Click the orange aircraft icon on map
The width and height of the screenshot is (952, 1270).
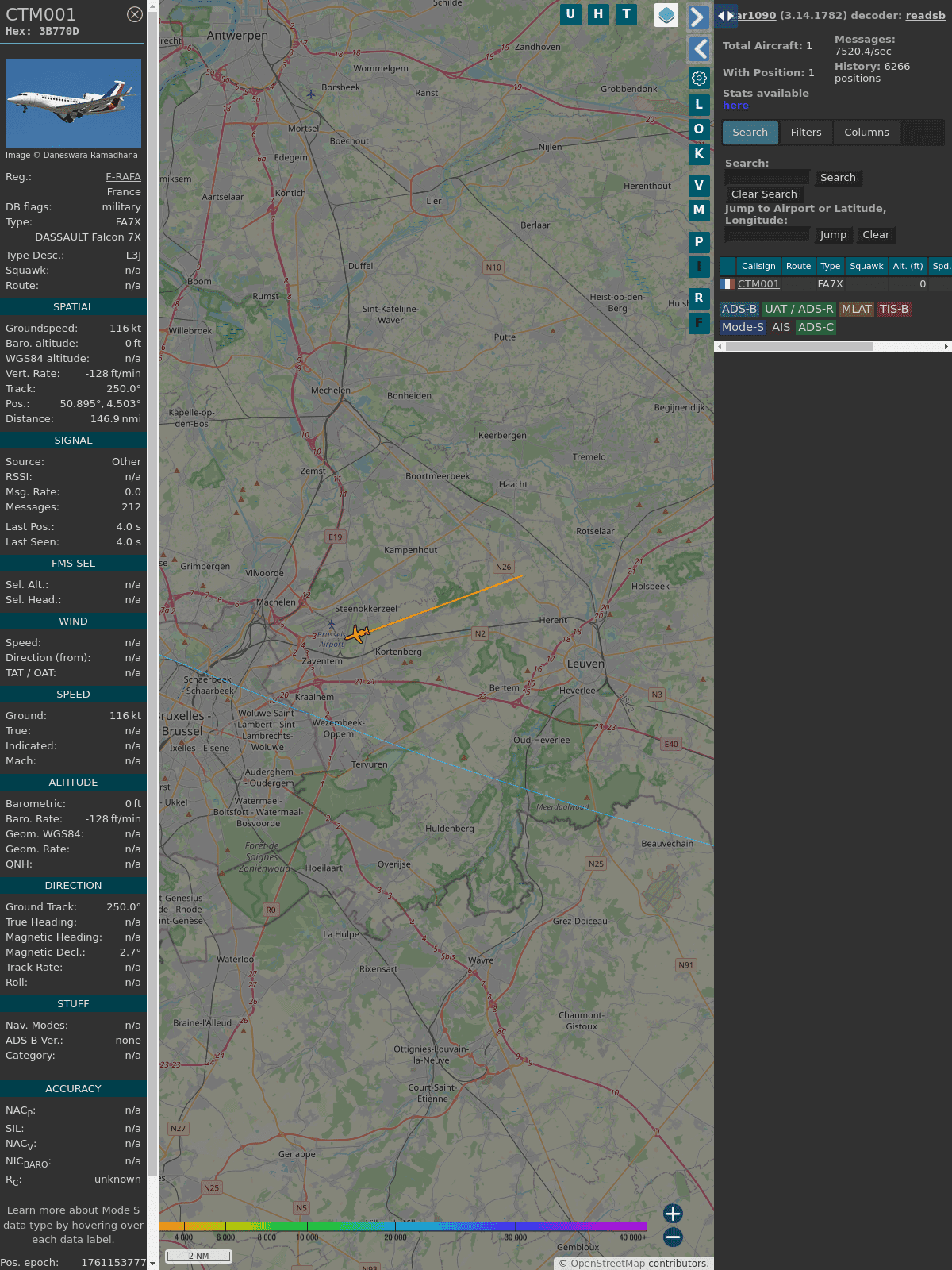(358, 633)
